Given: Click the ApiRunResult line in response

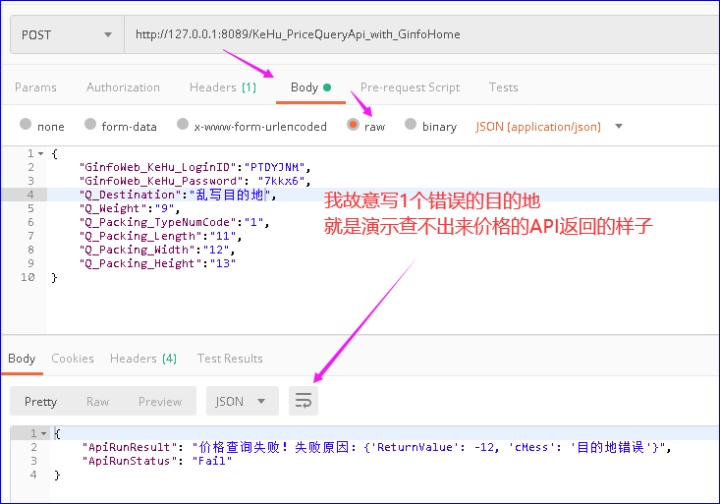Looking at the screenshot, I should (377, 447).
